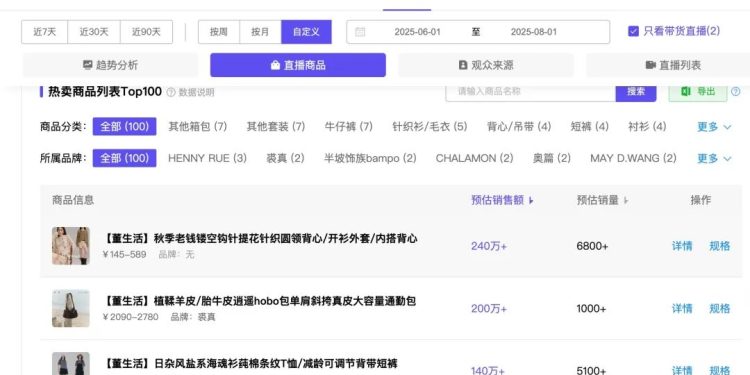Filter brand by 裘真 (2)
This screenshot has width=750, height=375.
click(x=285, y=158)
